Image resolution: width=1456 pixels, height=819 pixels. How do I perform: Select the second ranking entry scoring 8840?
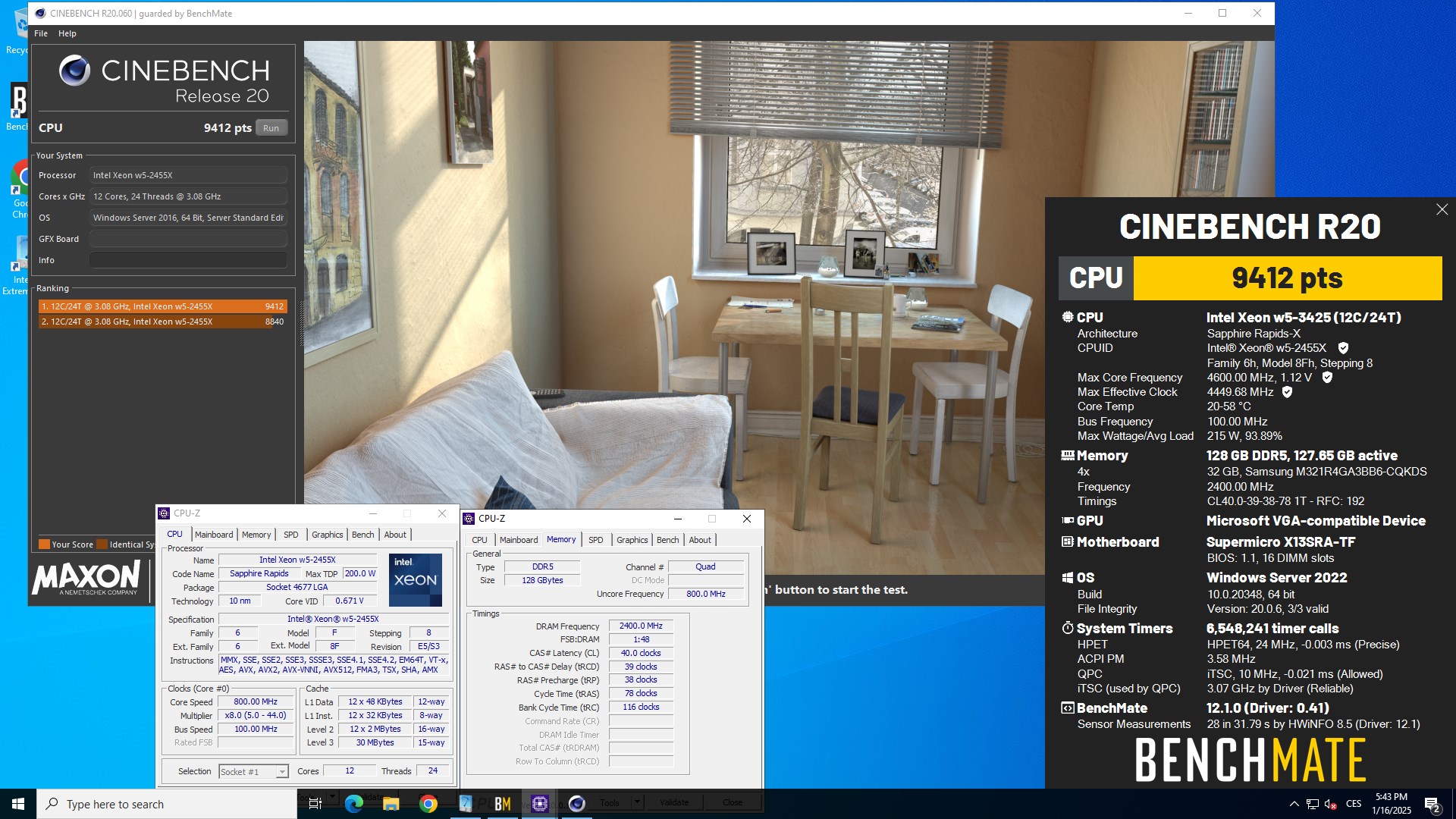(162, 322)
